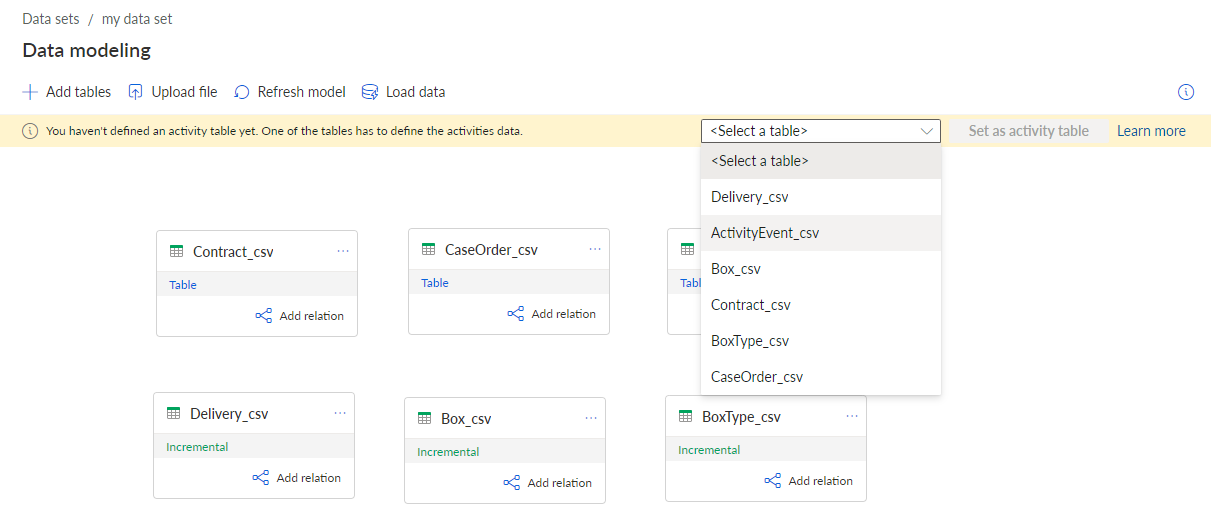Click the Add tables plus icon
This screenshot has width=1211, height=530.
click(30, 92)
